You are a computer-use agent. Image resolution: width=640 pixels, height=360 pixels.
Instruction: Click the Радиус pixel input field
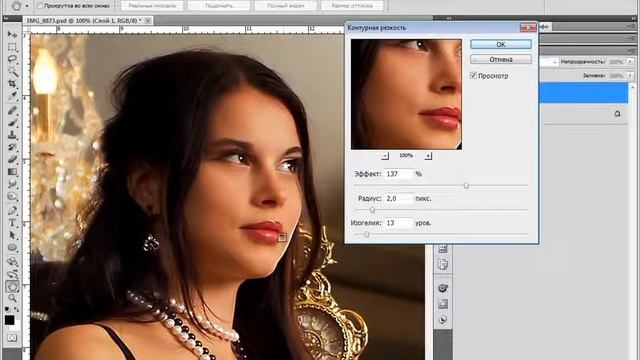tap(399, 198)
